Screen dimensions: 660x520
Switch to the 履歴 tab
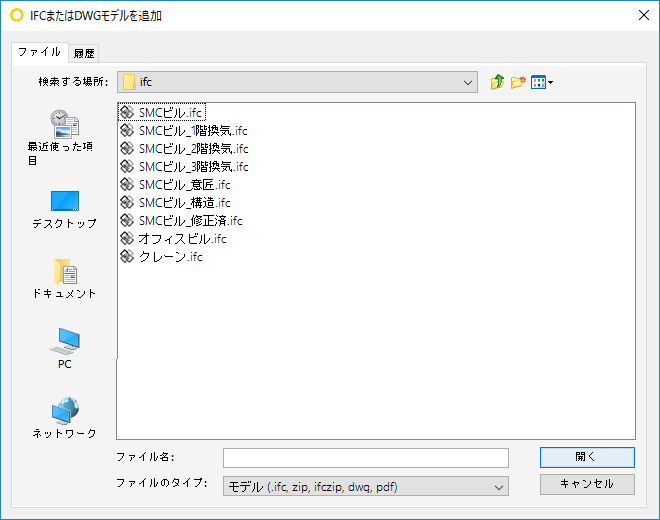click(x=84, y=53)
